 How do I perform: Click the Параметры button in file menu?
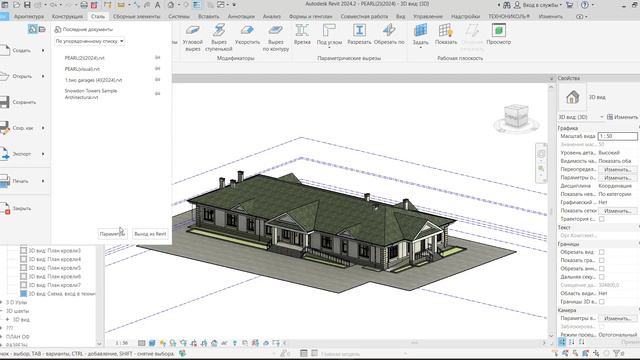(x=112, y=234)
